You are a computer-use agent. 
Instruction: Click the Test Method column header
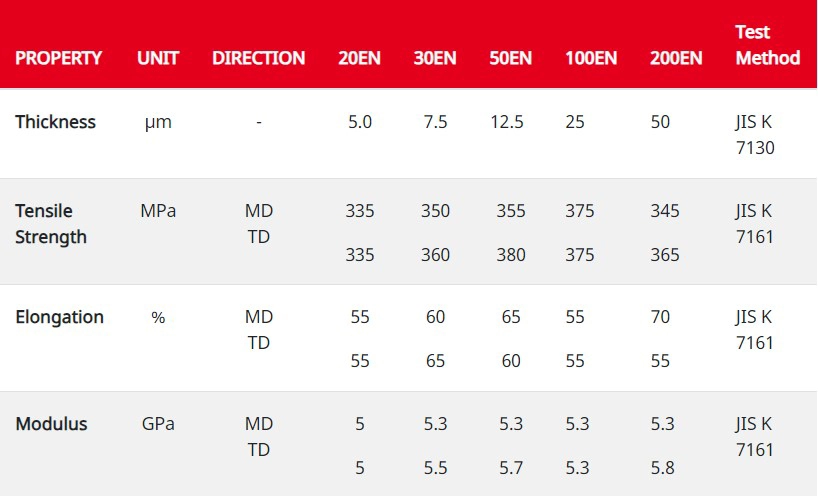click(x=767, y=45)
